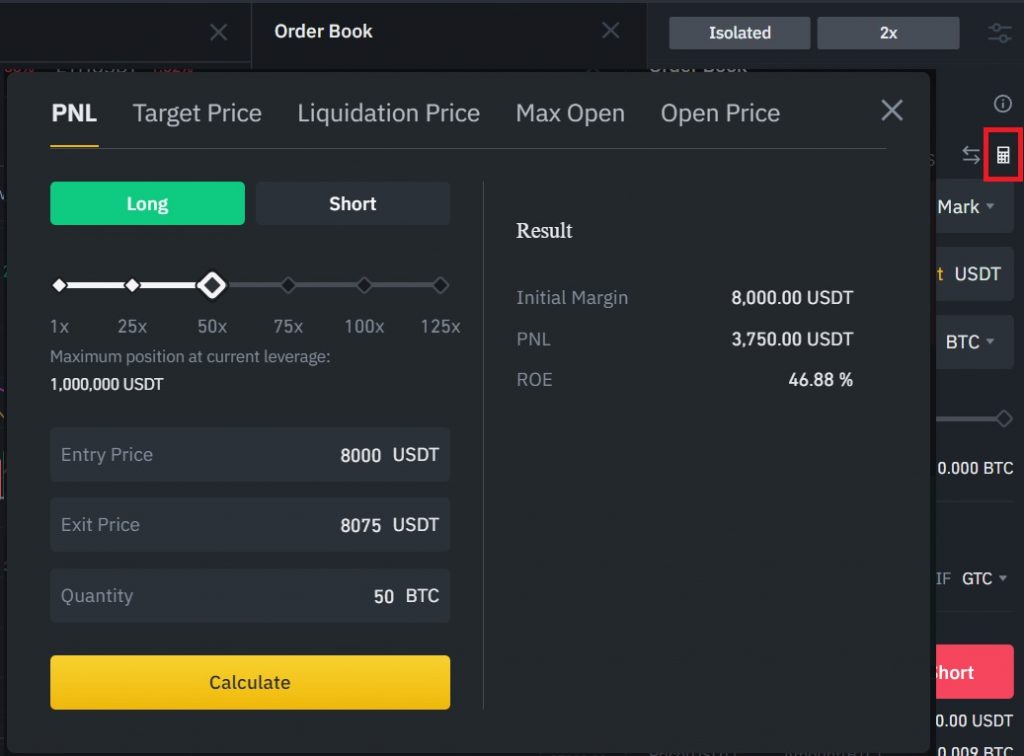Click the Isolated margin mode button
1024x756 pixels.
(x=739, y=32)
